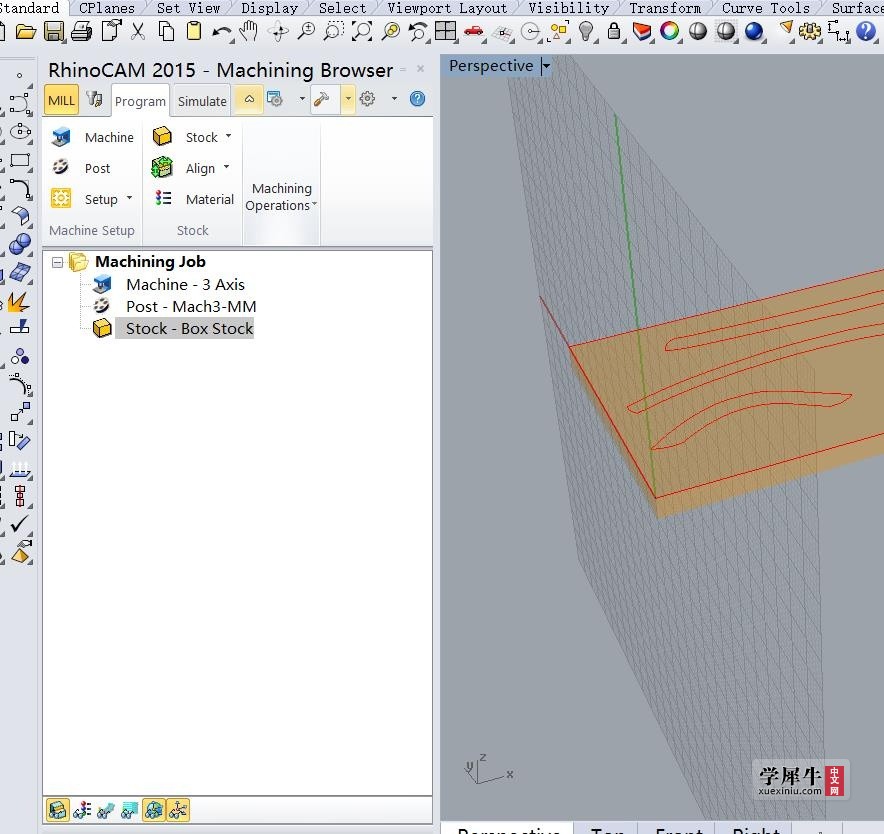Click the Explode icon in left sidebar

tap(19, 301)
